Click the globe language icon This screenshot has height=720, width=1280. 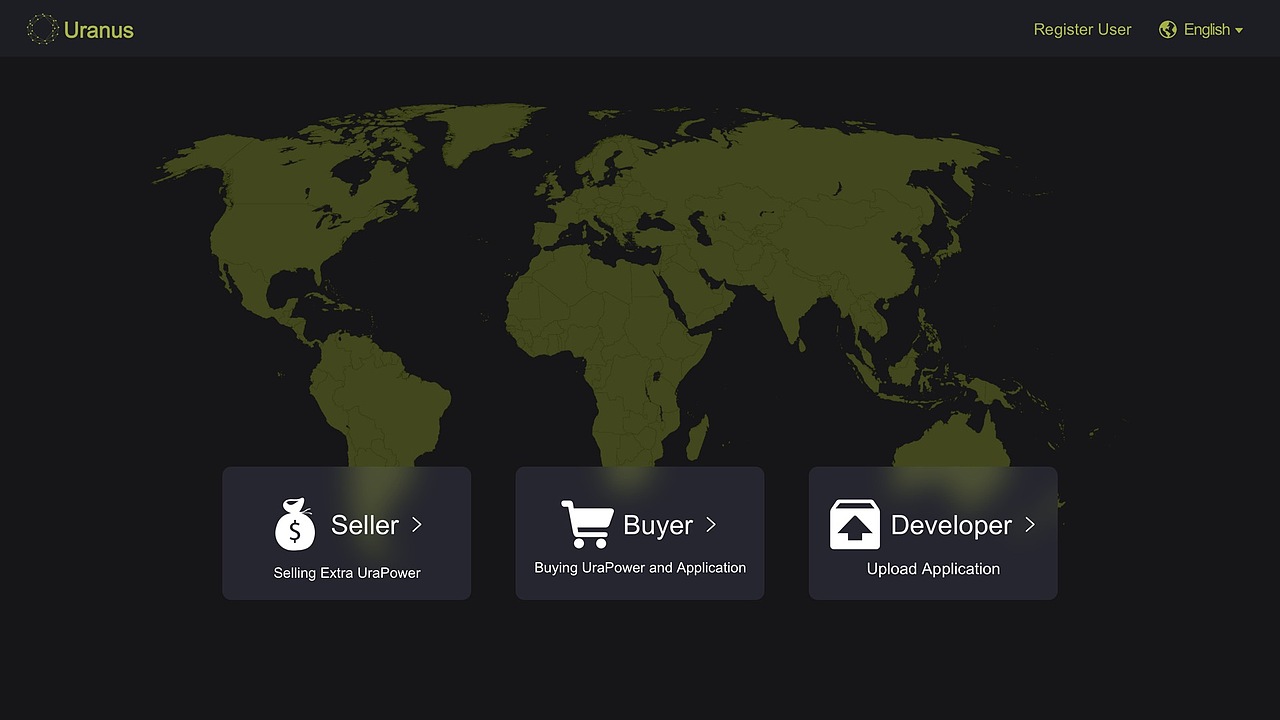(1167, 30)
